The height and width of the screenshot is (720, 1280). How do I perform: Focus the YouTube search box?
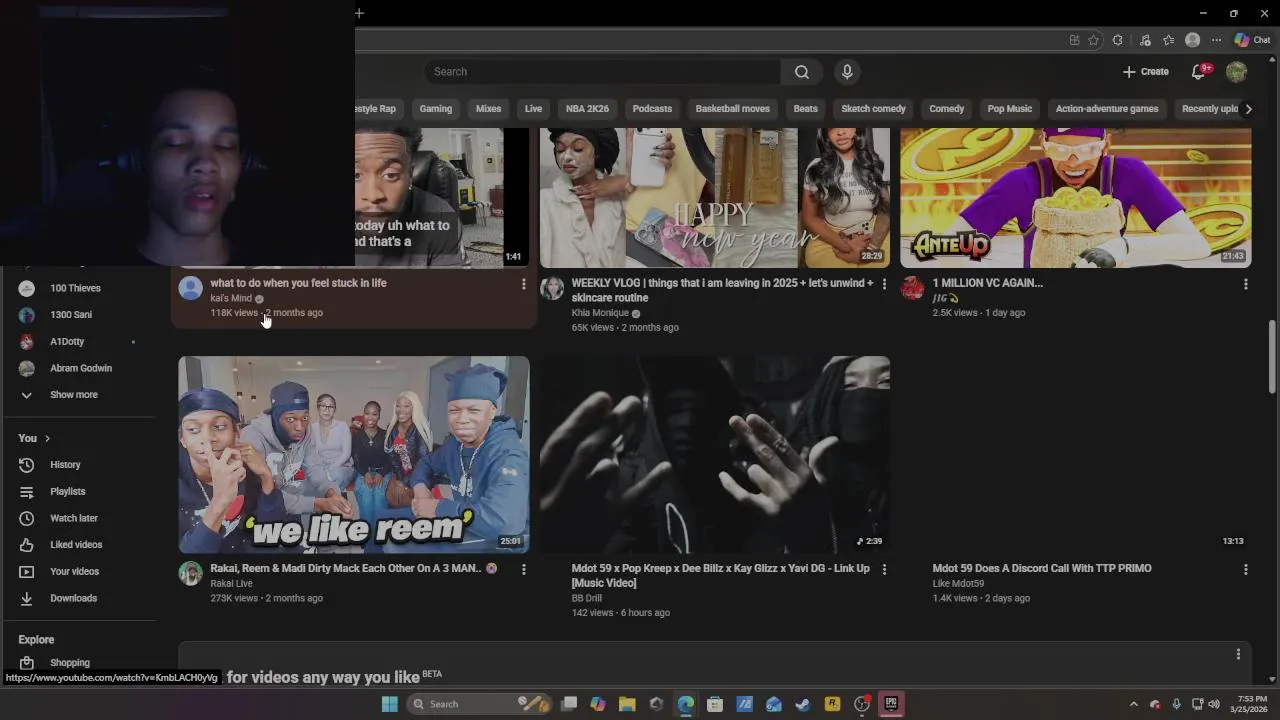pos(602,72)
